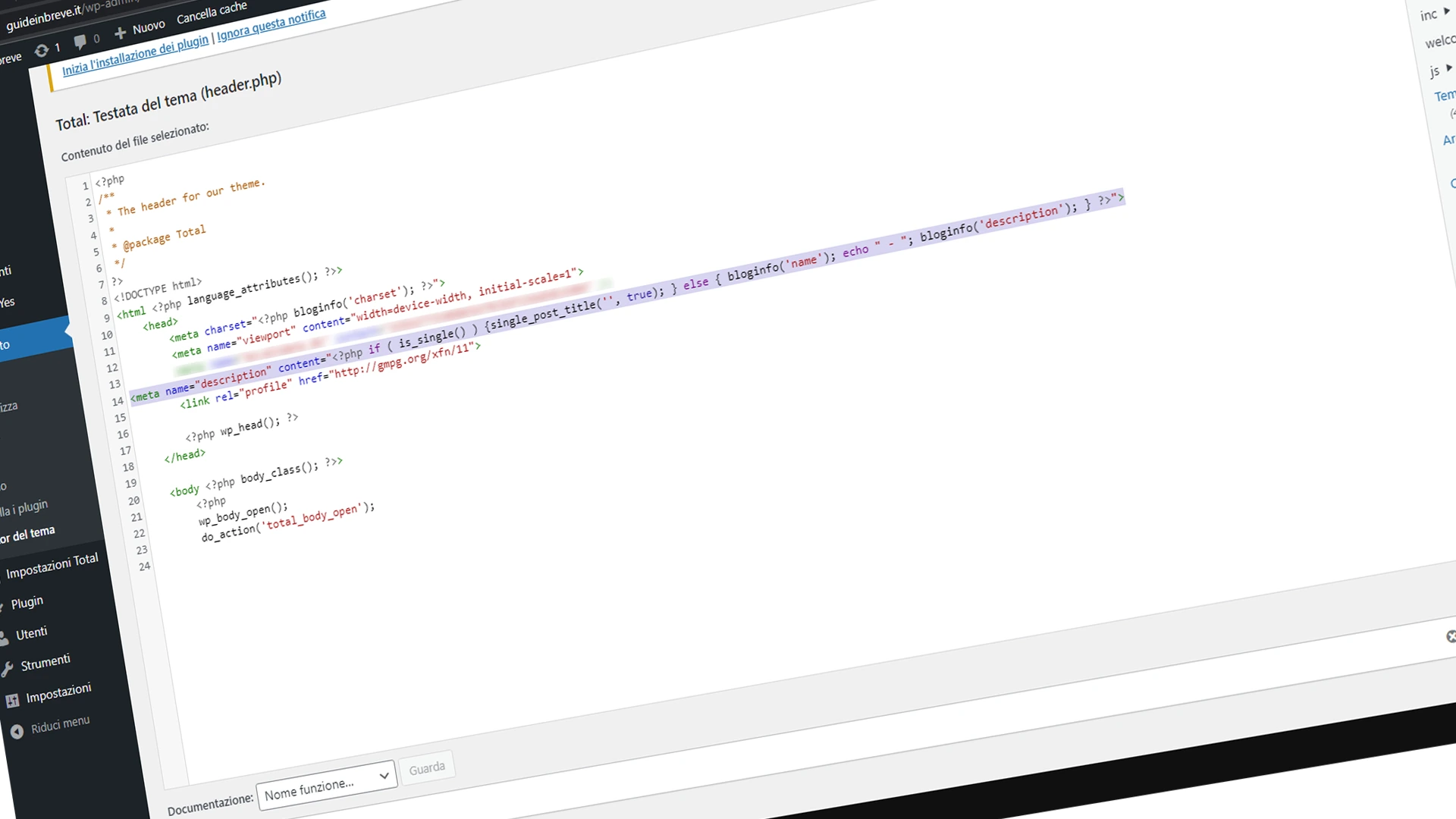The width and height of the screenshot is (1456, 819).
Task: Click the 'The header for our theme' comment
Action: tap(186, 198)
